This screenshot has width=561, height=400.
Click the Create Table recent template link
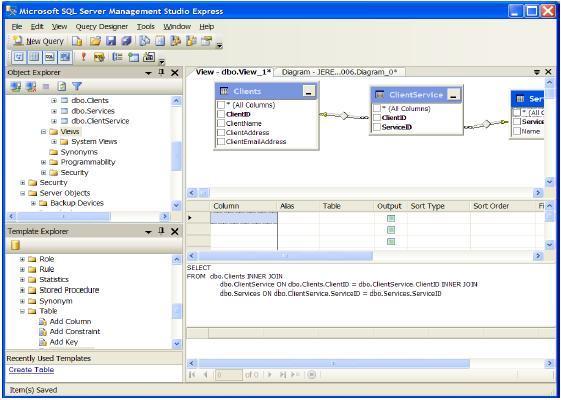point(31,370)
